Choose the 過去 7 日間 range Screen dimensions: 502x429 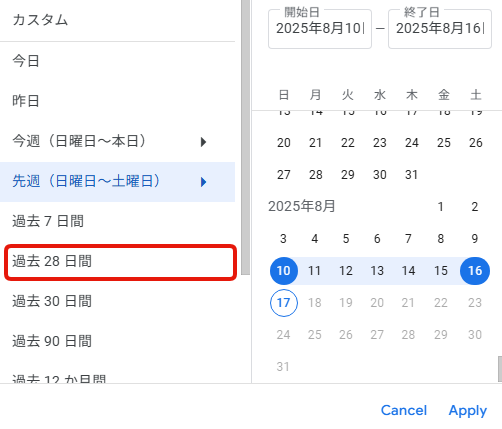coord(117,222)
